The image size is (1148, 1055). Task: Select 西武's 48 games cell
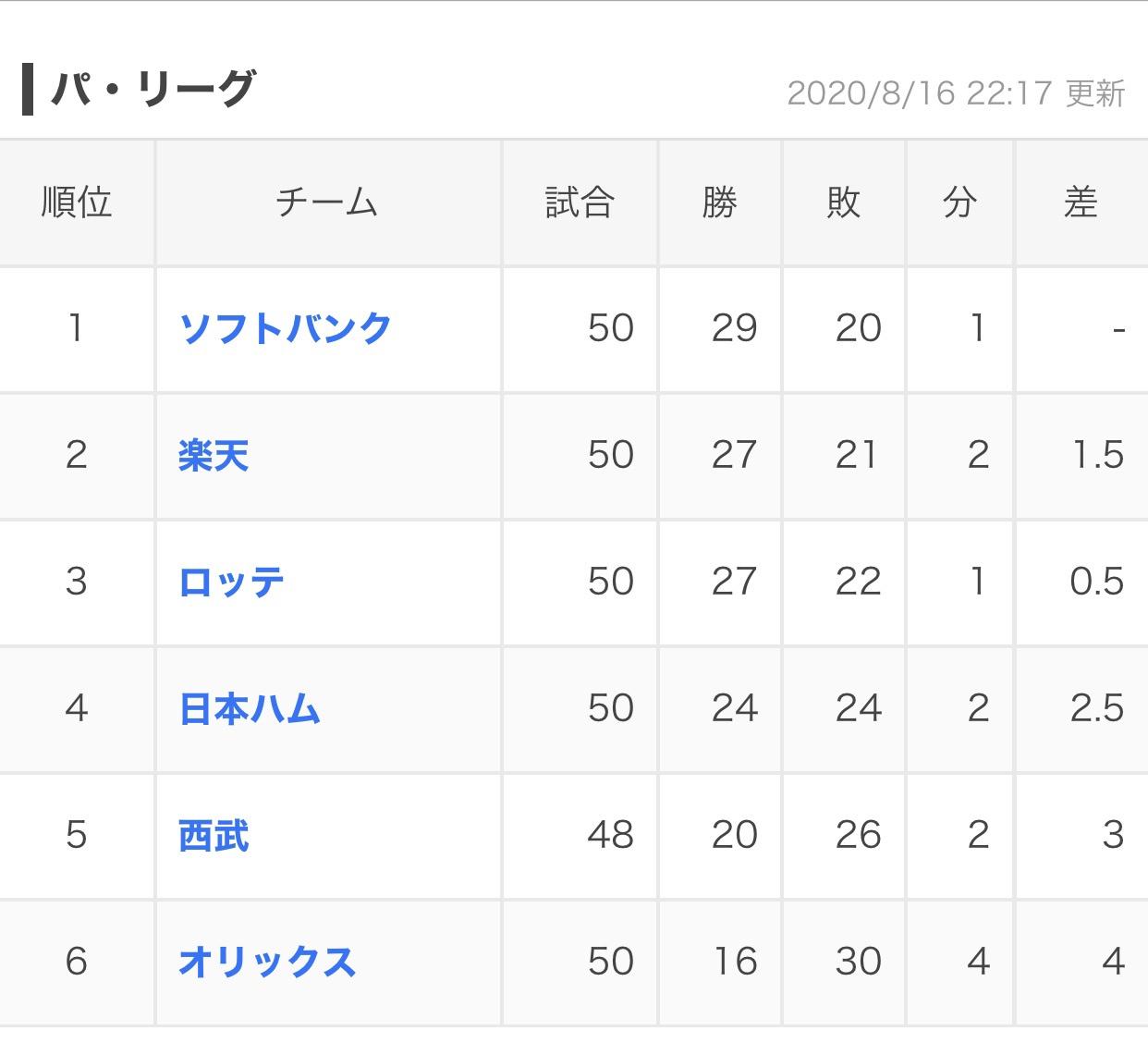[x=580, y=835]
